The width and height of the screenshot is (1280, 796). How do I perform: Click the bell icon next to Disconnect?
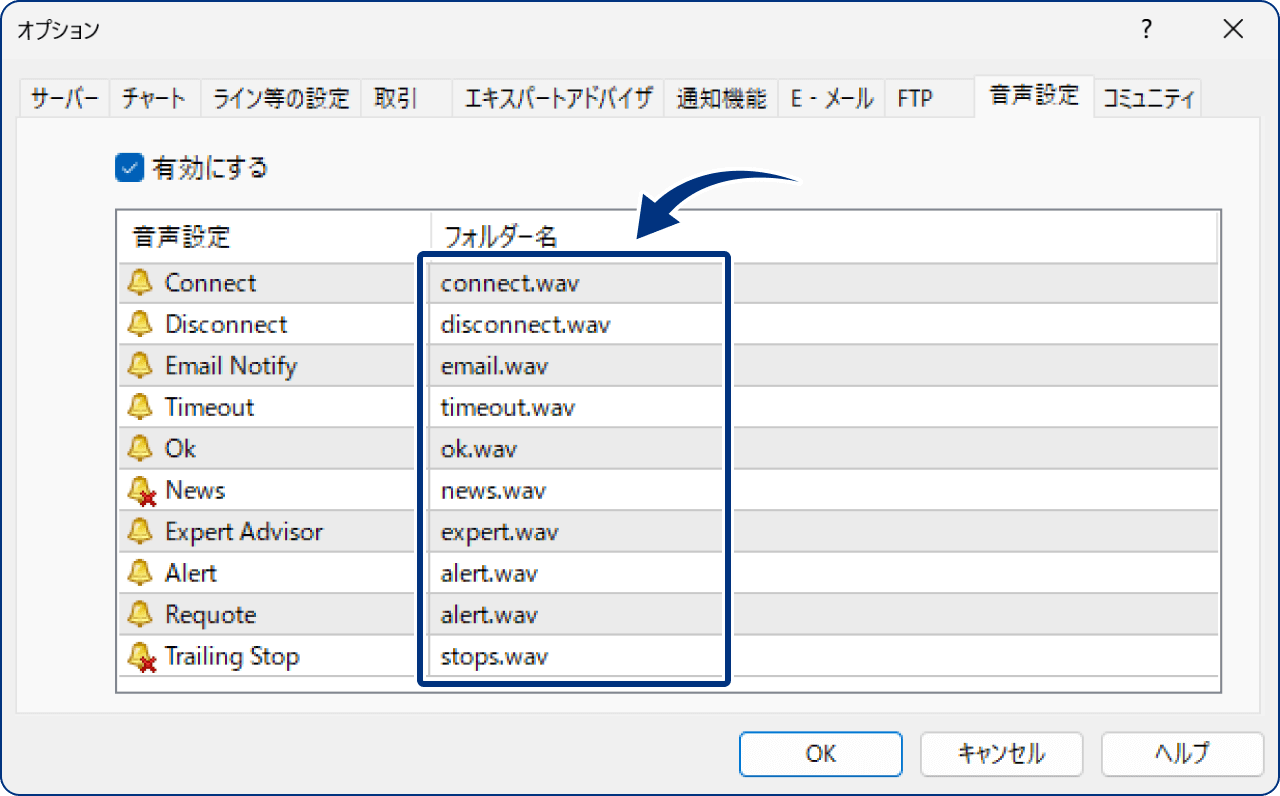point(140,324)
